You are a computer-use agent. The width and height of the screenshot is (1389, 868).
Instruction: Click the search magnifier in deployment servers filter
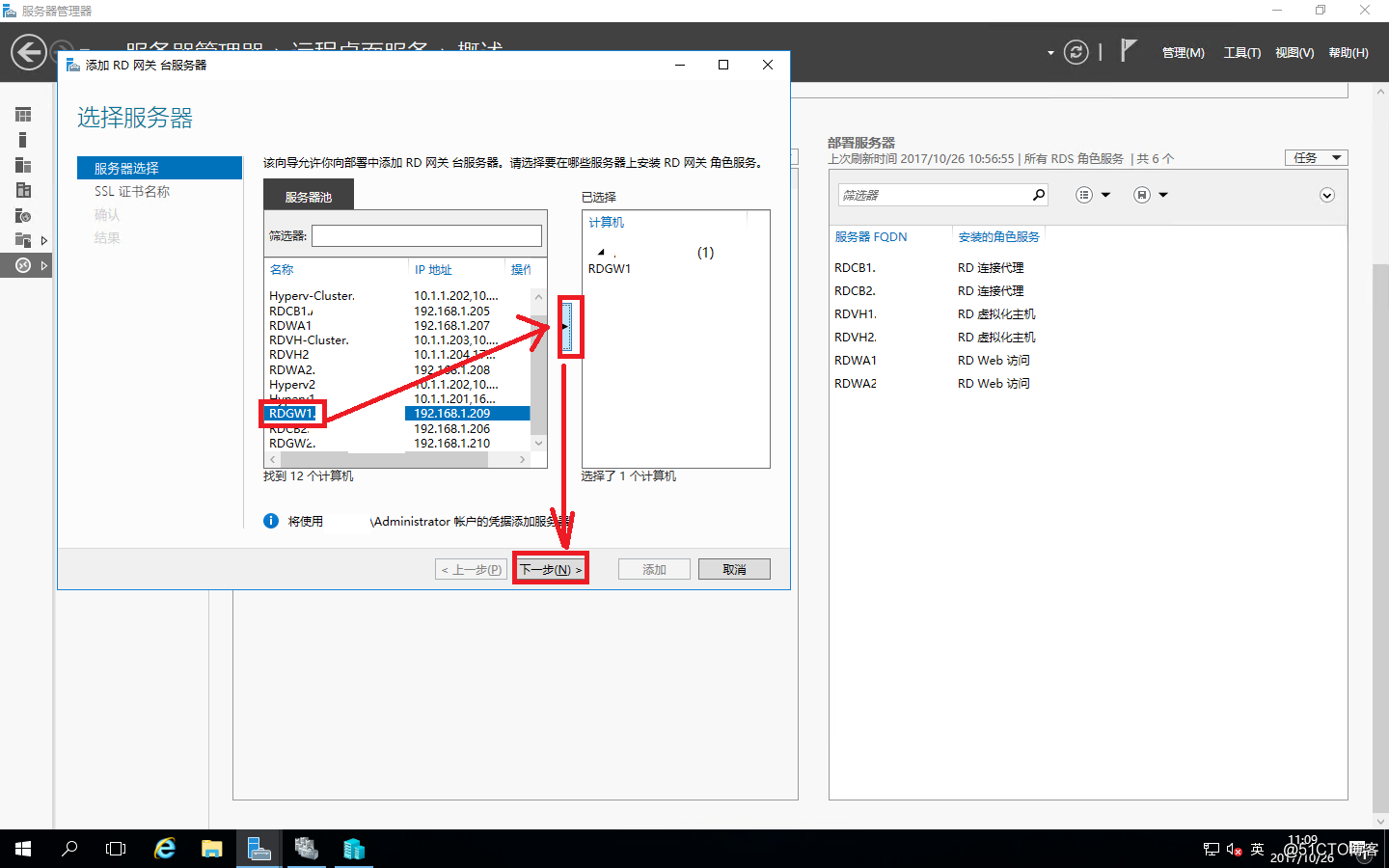click(x=1039, y=195)
